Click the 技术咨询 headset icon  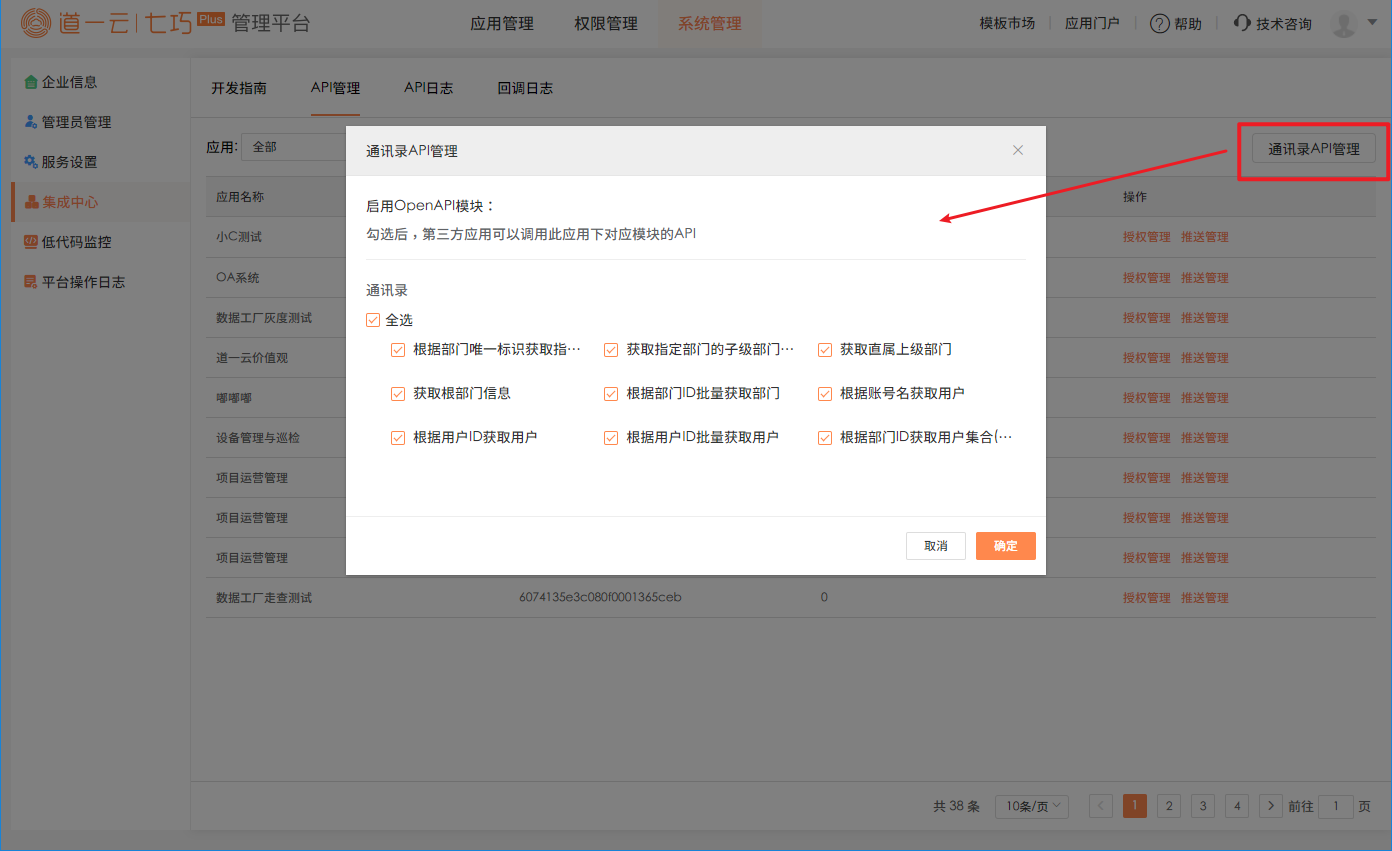(1243, 24)
